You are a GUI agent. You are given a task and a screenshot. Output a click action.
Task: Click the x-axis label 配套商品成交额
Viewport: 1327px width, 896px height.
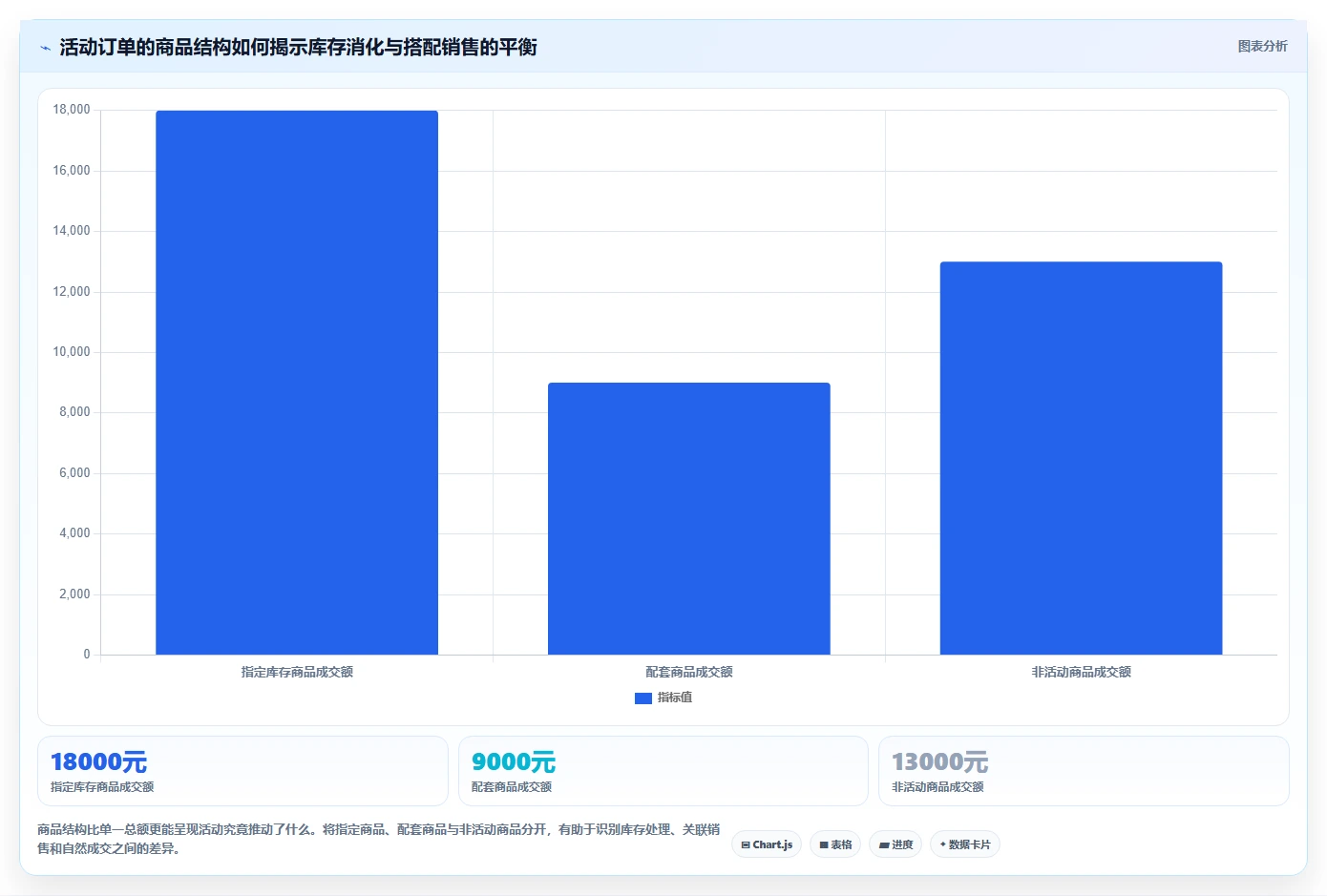click(x=689, y=672)
